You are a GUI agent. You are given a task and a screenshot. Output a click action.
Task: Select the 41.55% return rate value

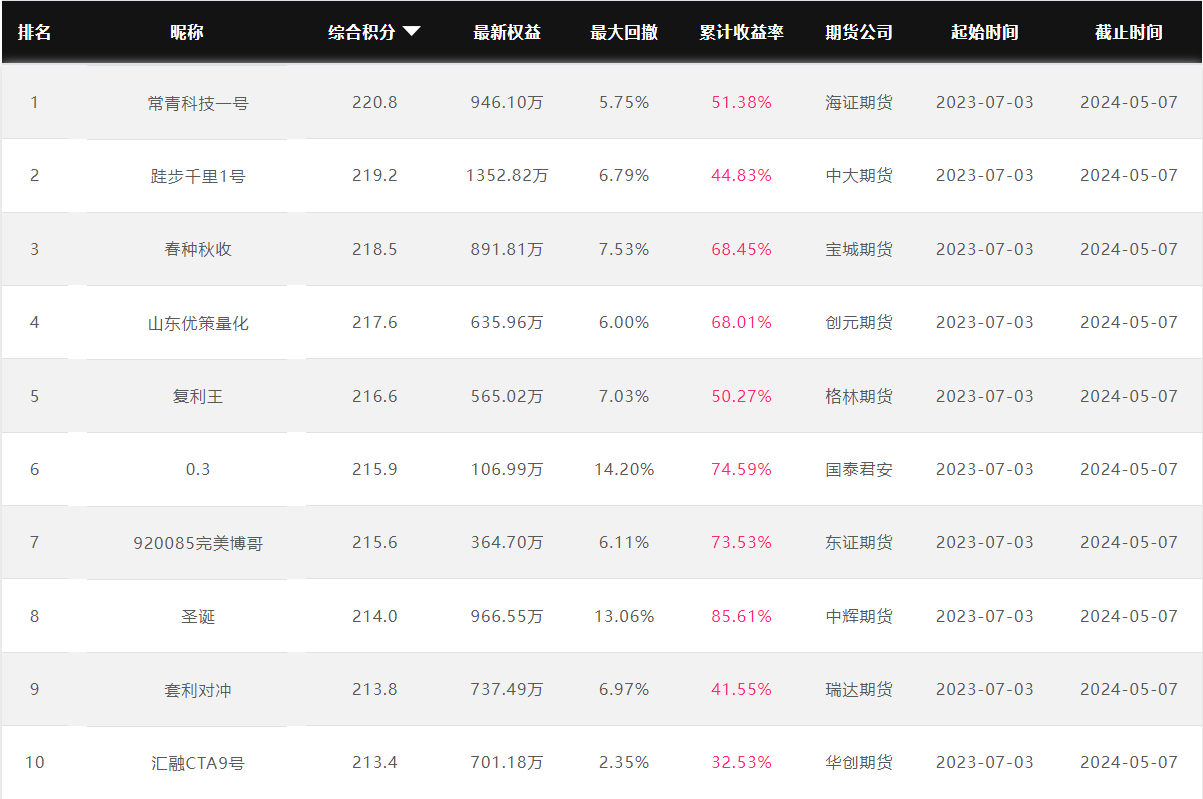coord(742,689)
